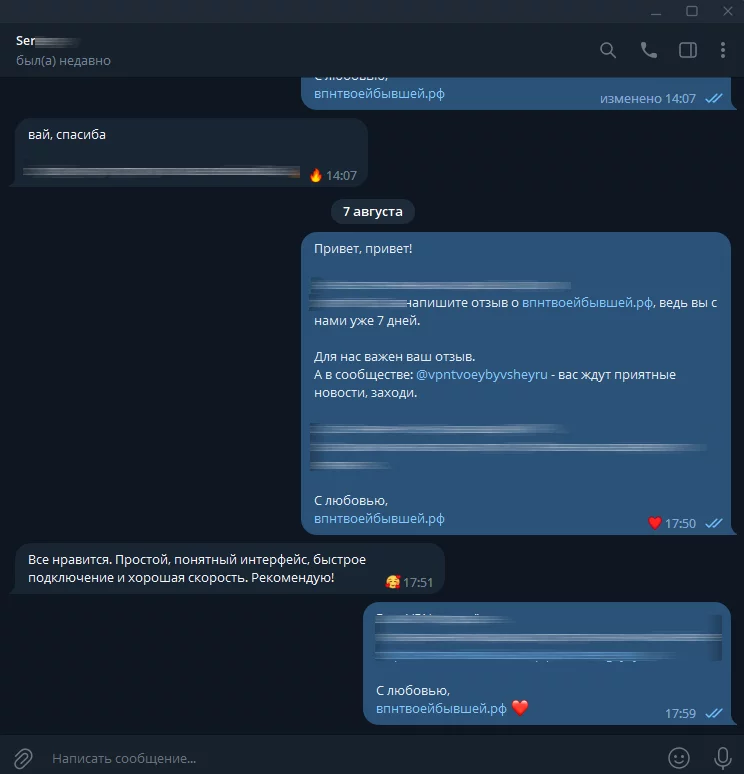This screenshot has width=744, height=774.
Task: Minimize the Telegram window
Action: (656, 11)
